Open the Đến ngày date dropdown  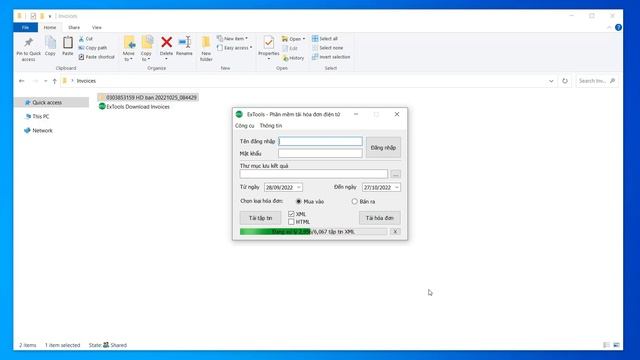pos(397,187)
